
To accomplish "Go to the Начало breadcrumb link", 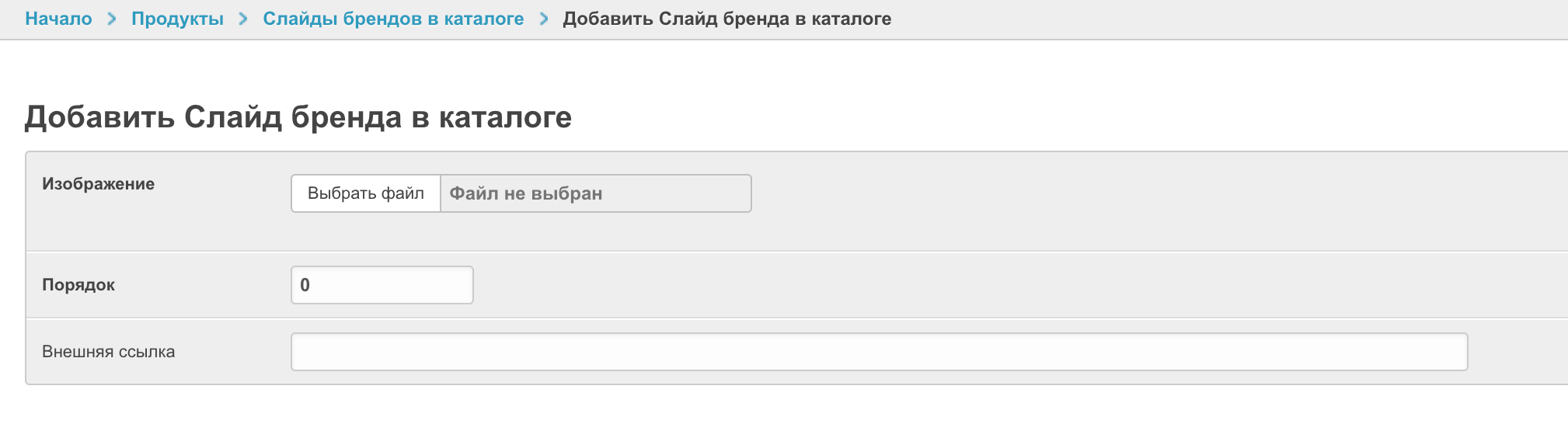I will [58, 19].
